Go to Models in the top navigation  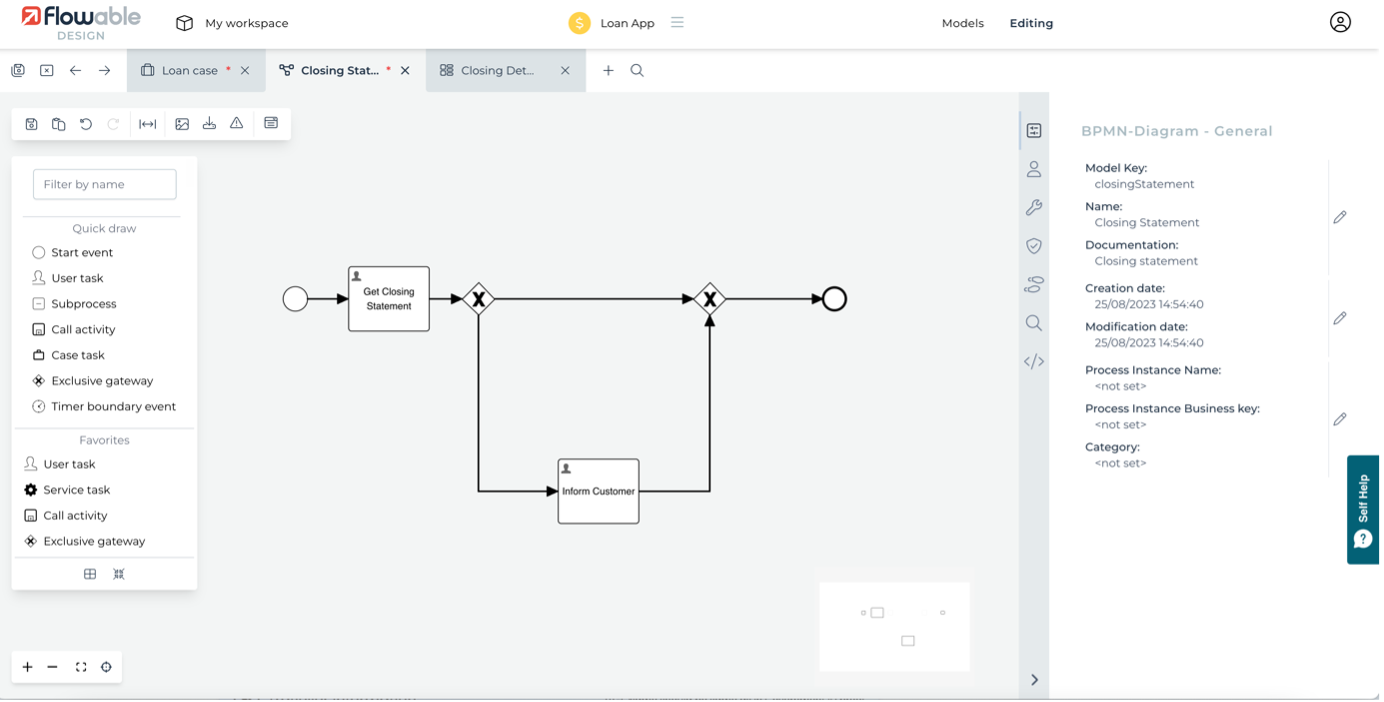(962, 23)
